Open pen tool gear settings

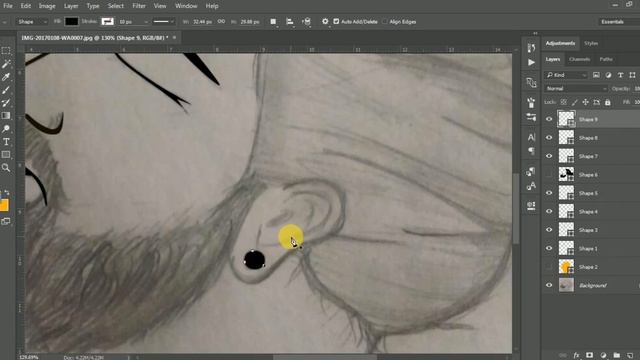click(325, 22)
